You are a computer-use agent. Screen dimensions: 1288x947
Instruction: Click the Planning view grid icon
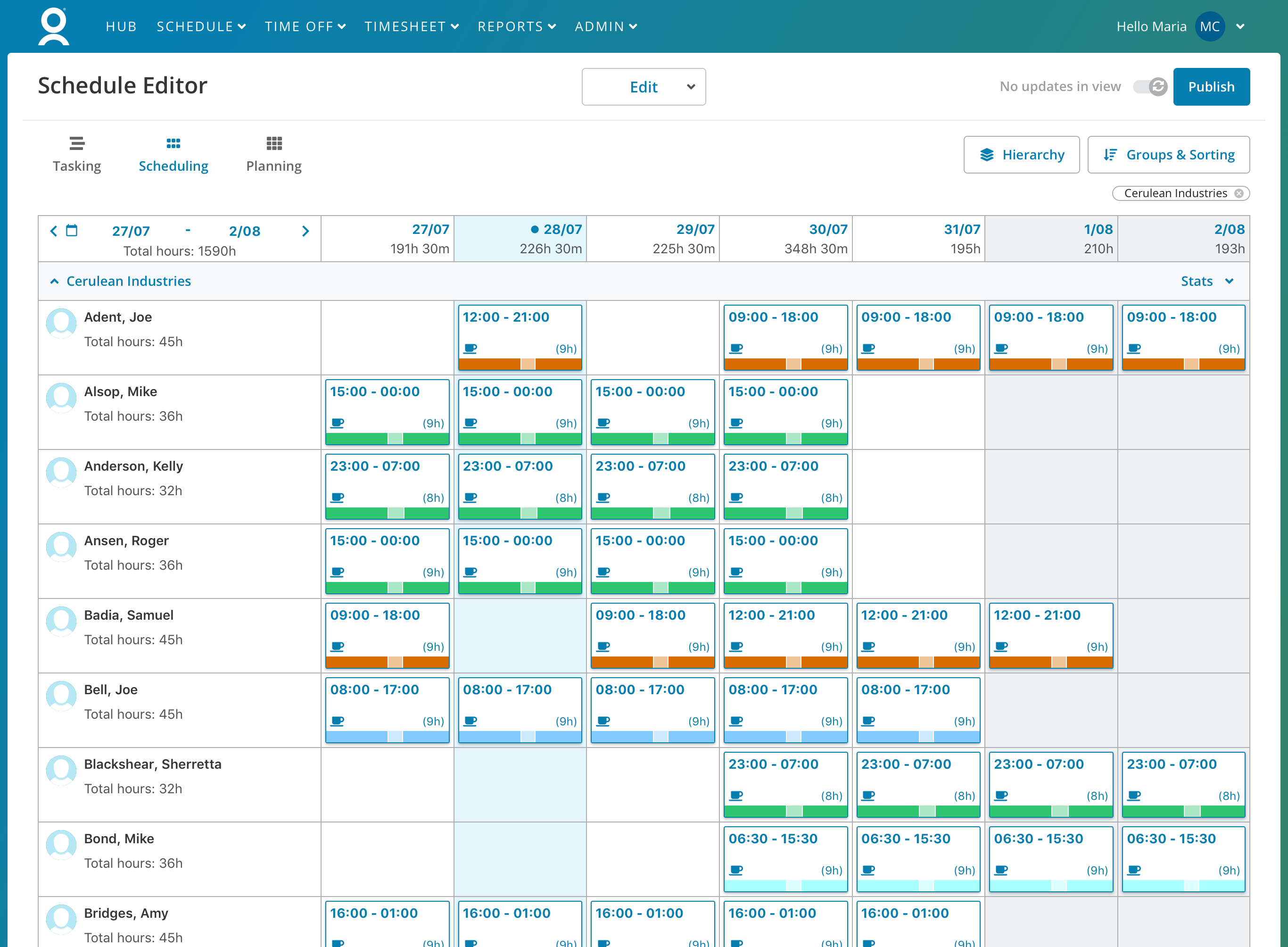point(274,143)
